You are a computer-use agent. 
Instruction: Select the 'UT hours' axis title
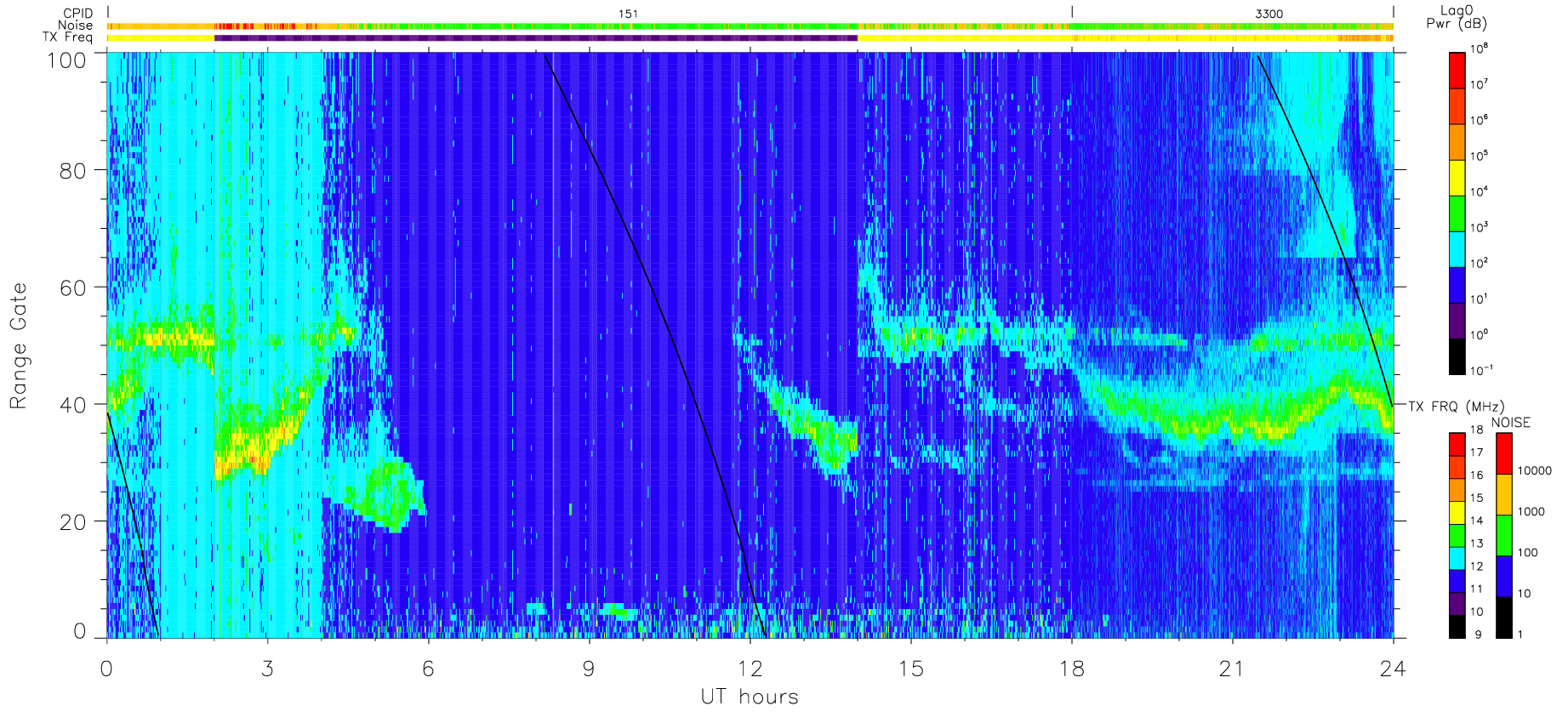click(750, 697)
